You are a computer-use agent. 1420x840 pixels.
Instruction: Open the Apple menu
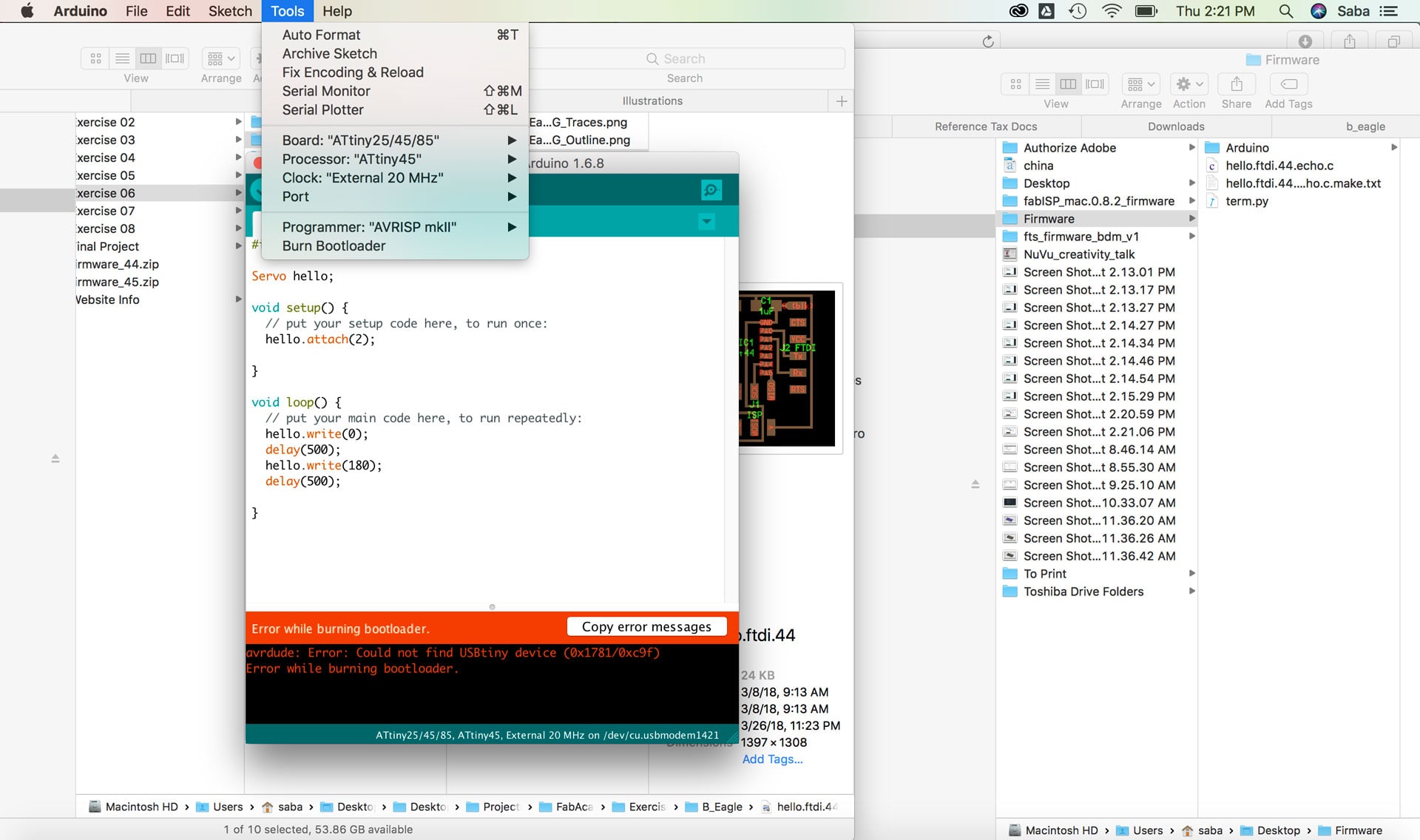(x=27, y=11)
